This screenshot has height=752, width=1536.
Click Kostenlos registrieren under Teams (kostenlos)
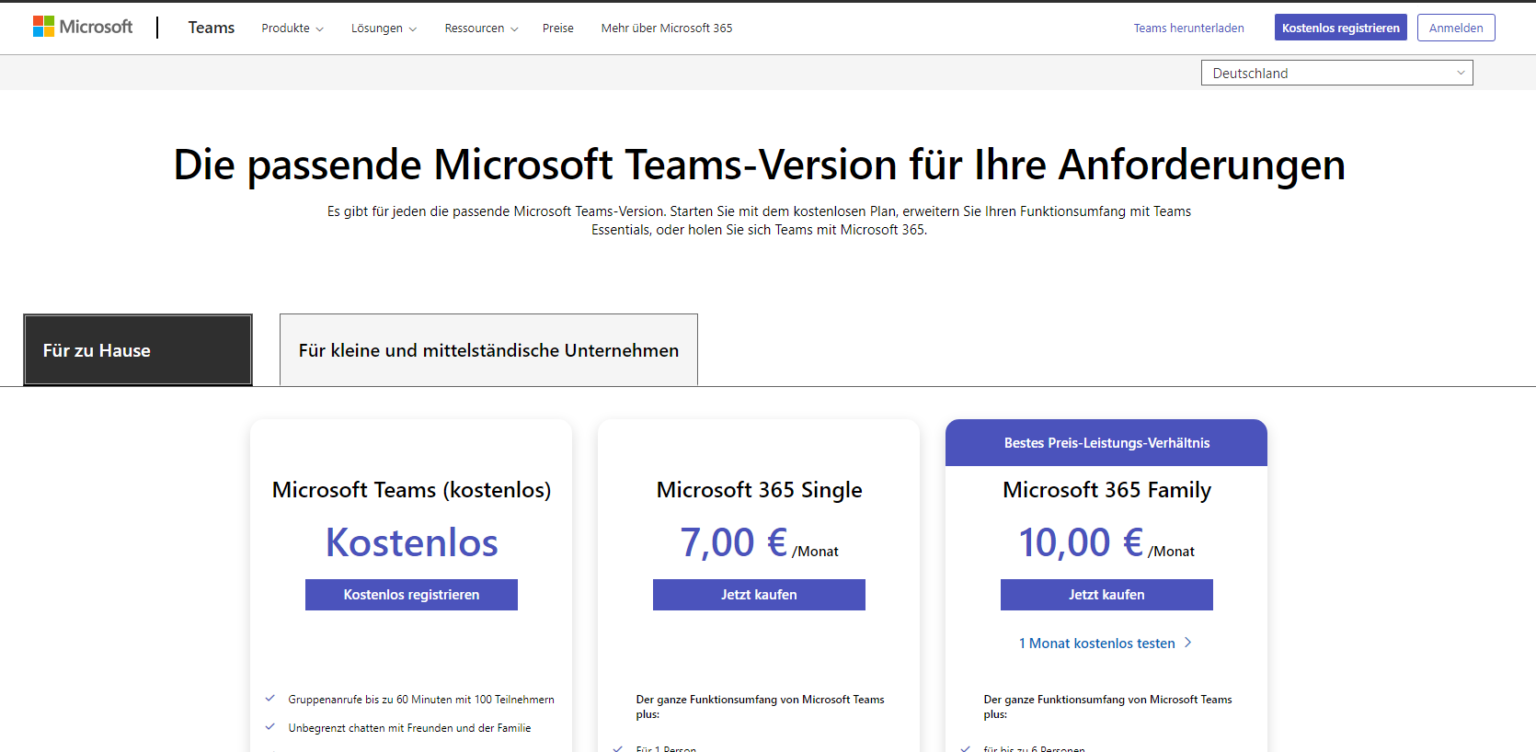pos(411,594)
